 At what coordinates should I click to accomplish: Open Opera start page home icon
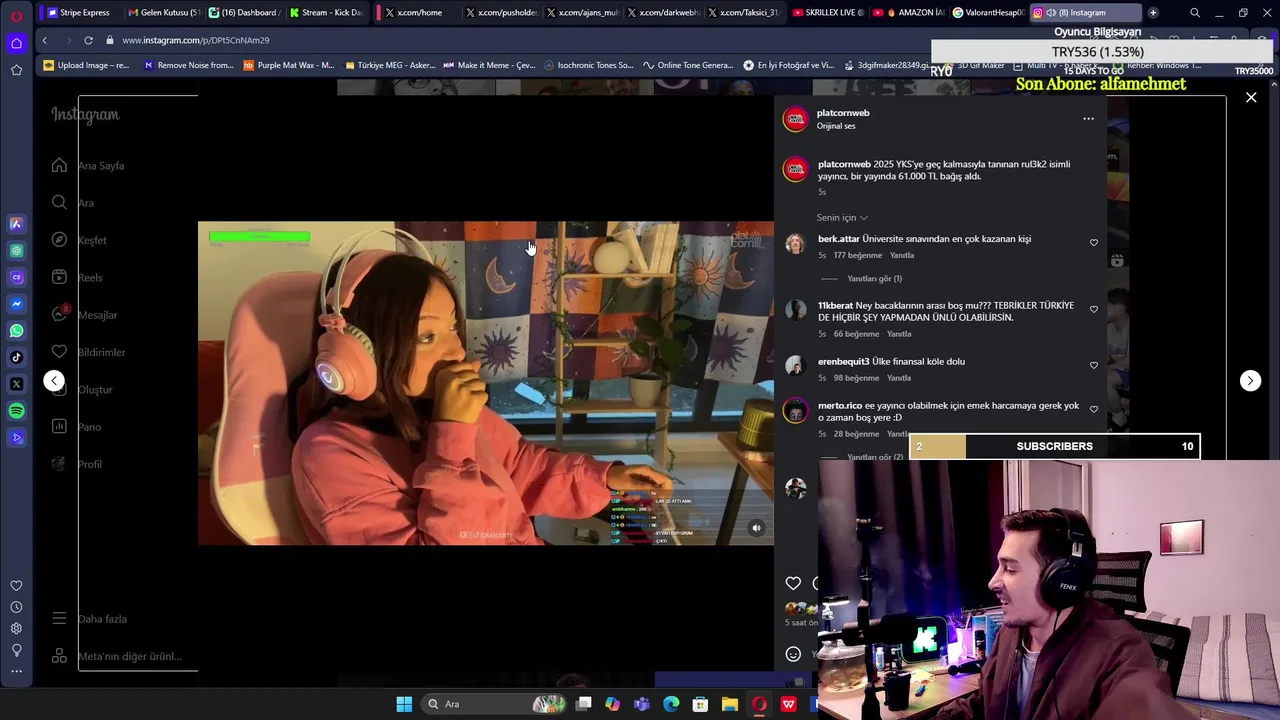coord(16,43)
